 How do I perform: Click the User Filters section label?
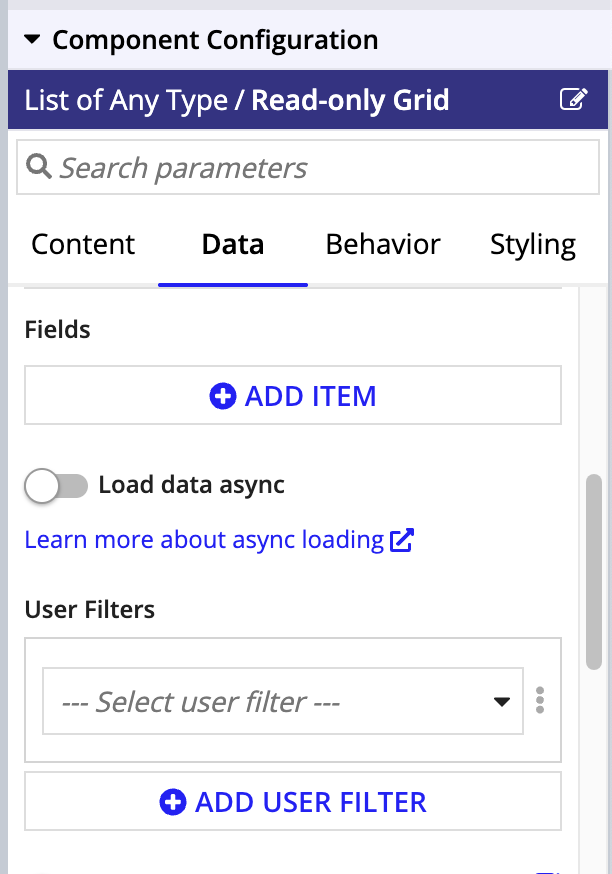[90, 609]
